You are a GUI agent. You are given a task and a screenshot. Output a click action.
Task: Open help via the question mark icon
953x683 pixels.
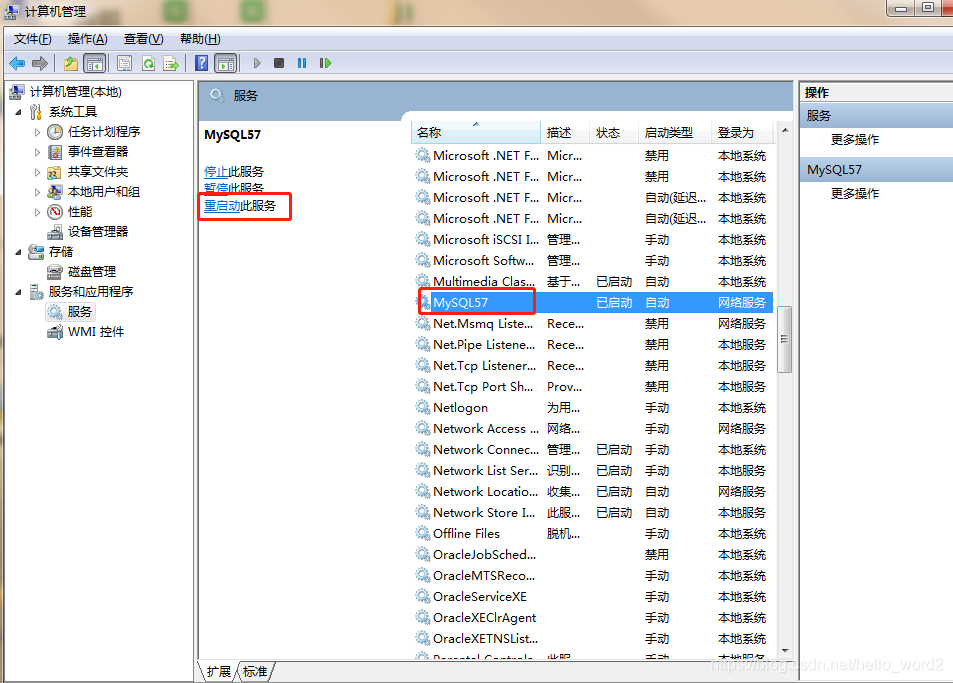(x=201, y=63)
